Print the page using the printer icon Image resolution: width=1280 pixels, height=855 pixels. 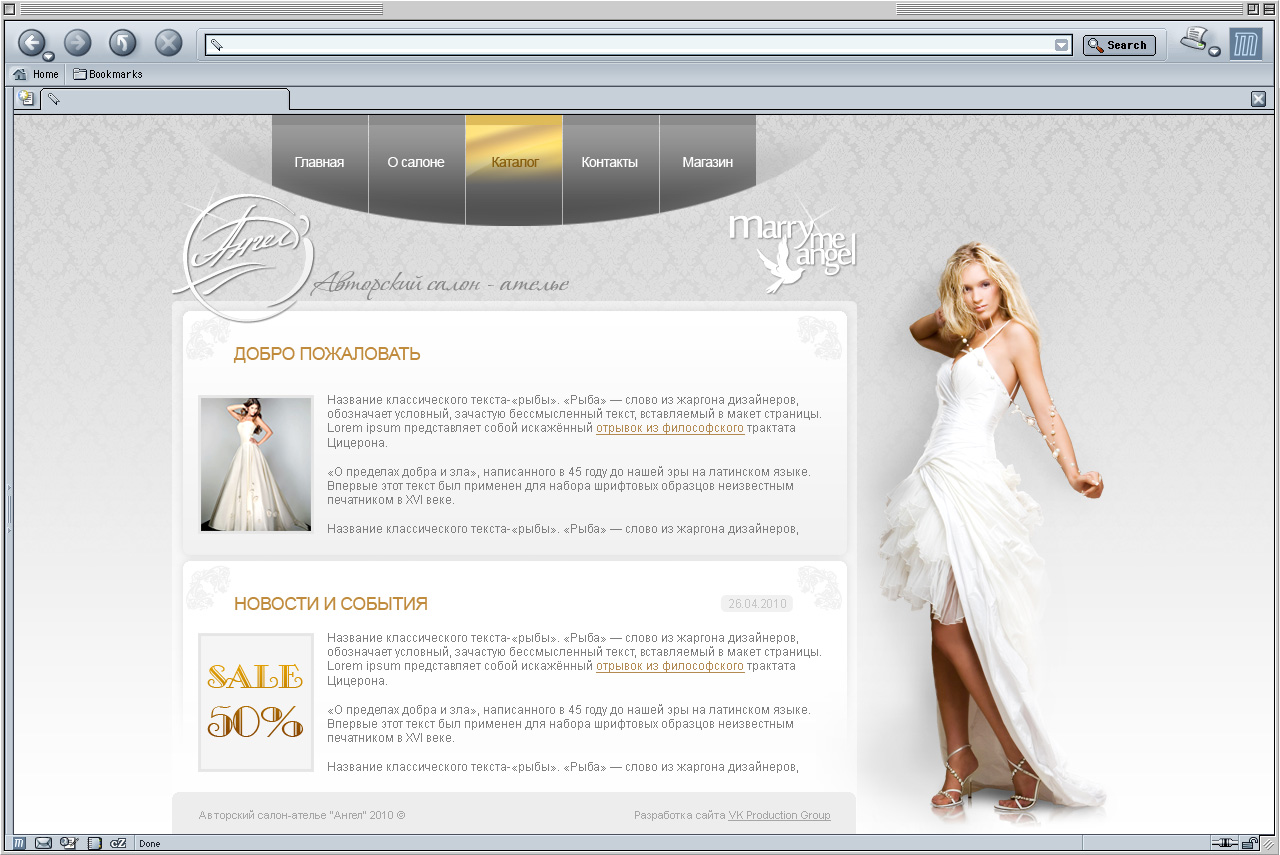pos(1194,40)
